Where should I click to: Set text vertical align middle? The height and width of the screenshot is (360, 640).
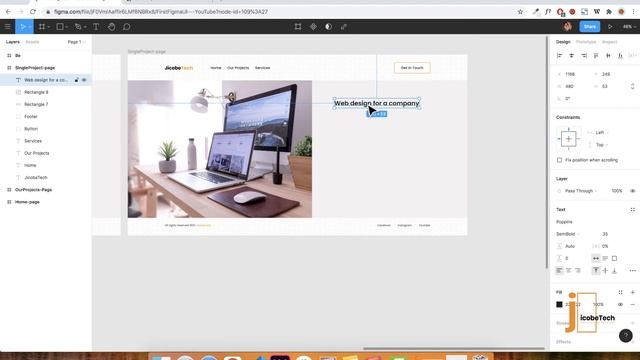(605, 271)
